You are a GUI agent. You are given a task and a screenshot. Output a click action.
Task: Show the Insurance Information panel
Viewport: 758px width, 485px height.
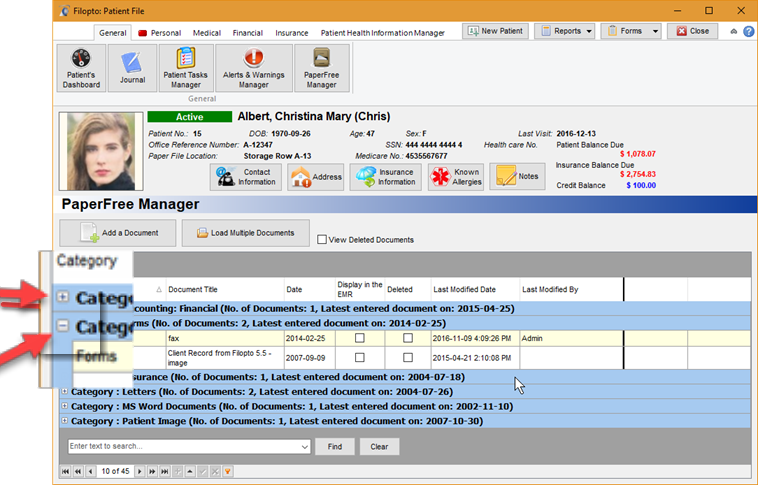385,177
